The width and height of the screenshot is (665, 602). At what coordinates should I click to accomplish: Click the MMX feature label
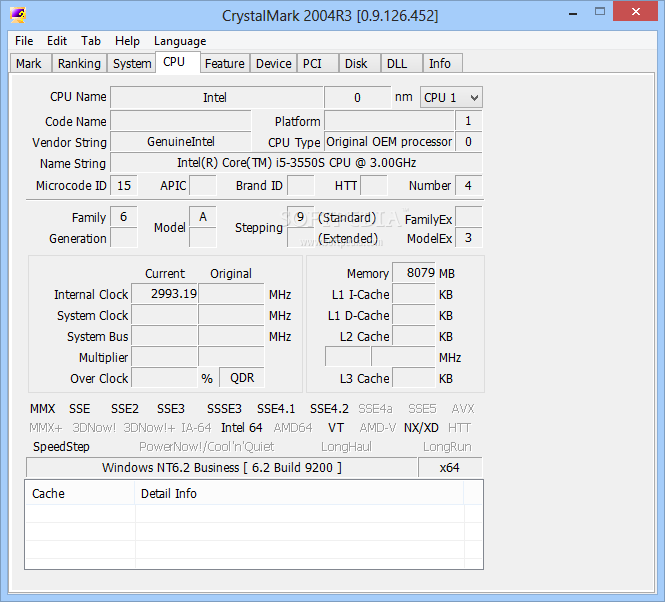point(42,409)
